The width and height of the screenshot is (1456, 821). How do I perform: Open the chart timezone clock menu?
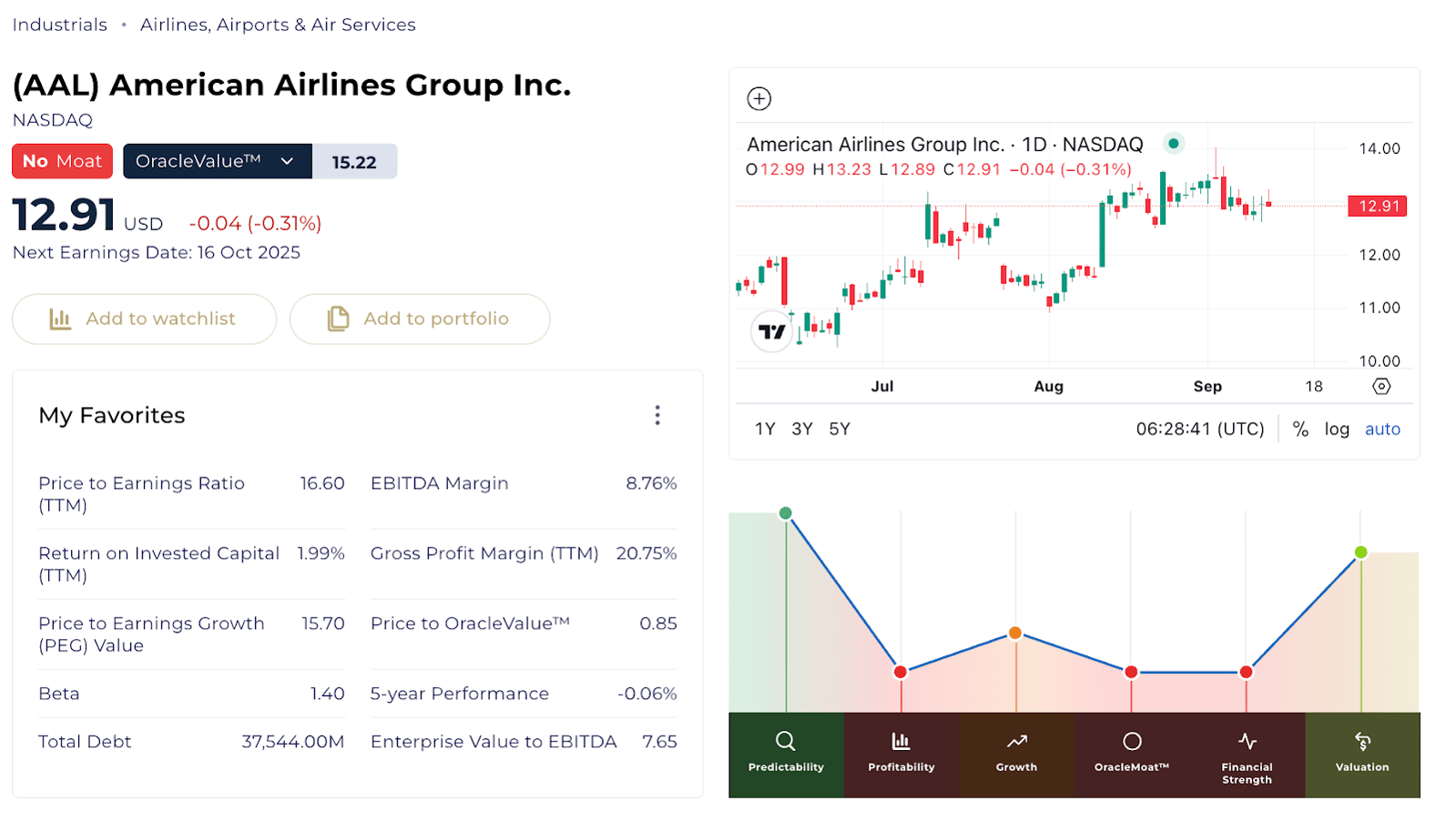[1199, 430]
